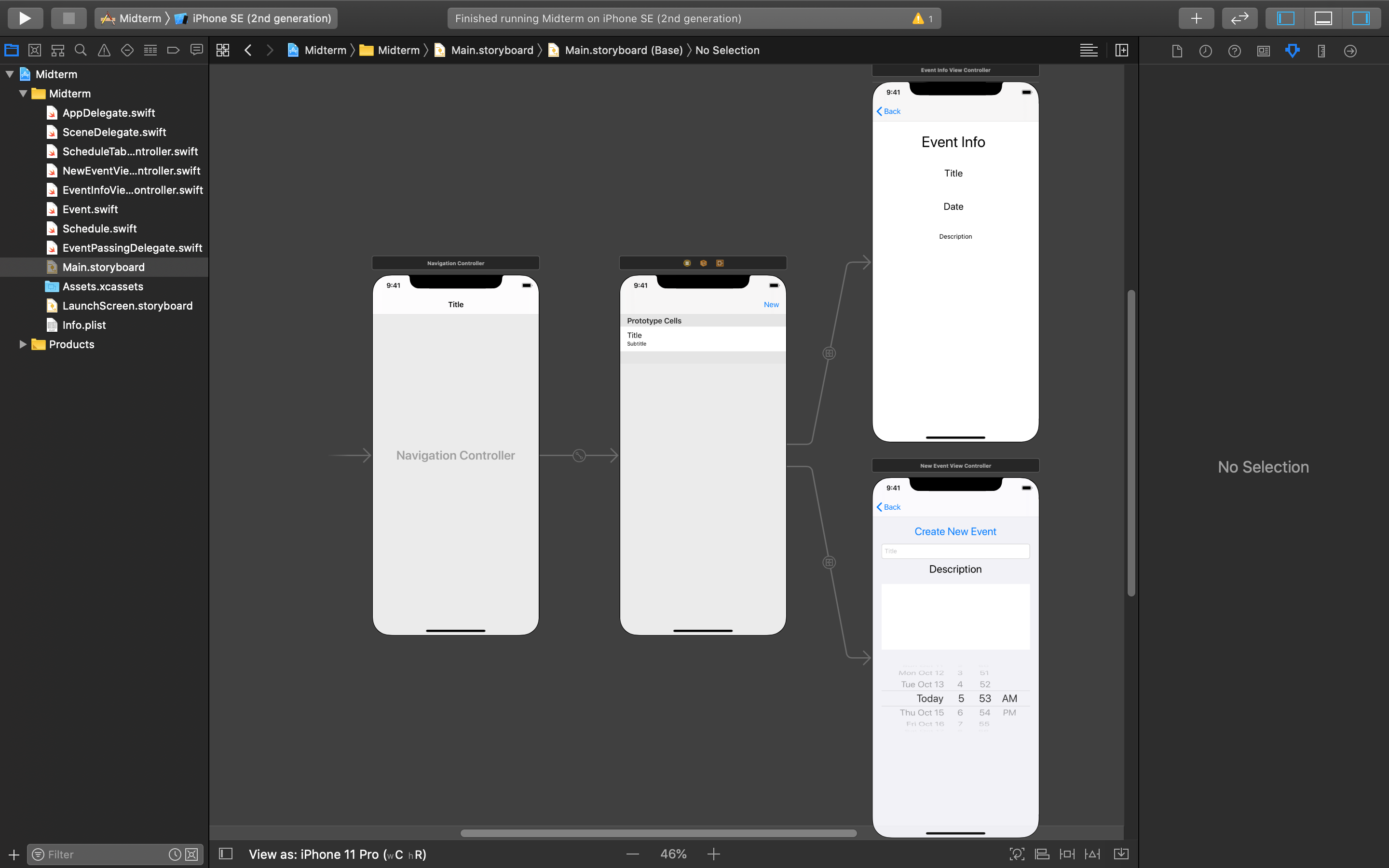Viewport: 1389px width, 868px height.
Task: Open LaunchScreen.storyboard
Action: (127, 306)
